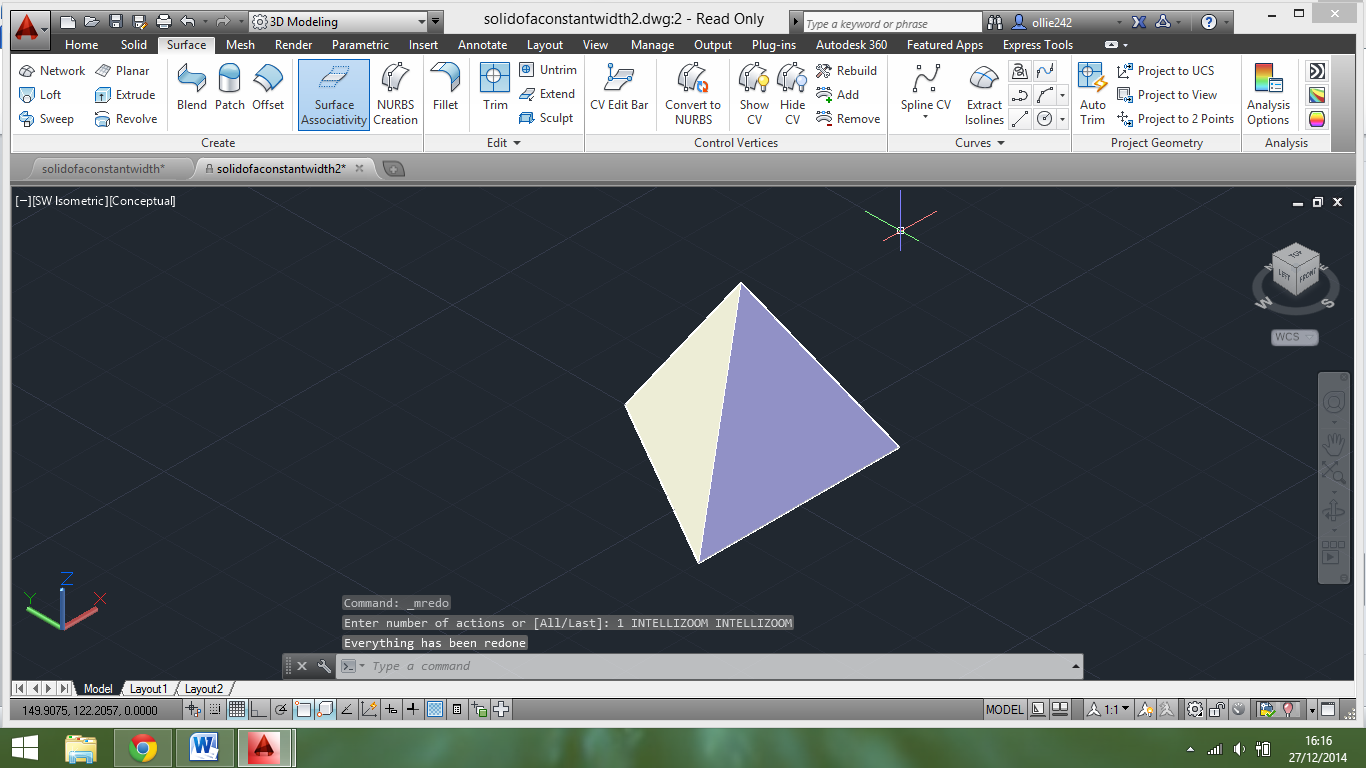
Task: Toggle Surface Associativity
Action: 334,94
